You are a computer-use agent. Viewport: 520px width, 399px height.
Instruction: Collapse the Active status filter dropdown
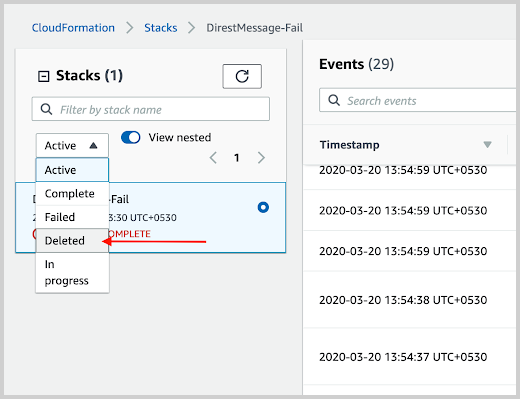72,146
